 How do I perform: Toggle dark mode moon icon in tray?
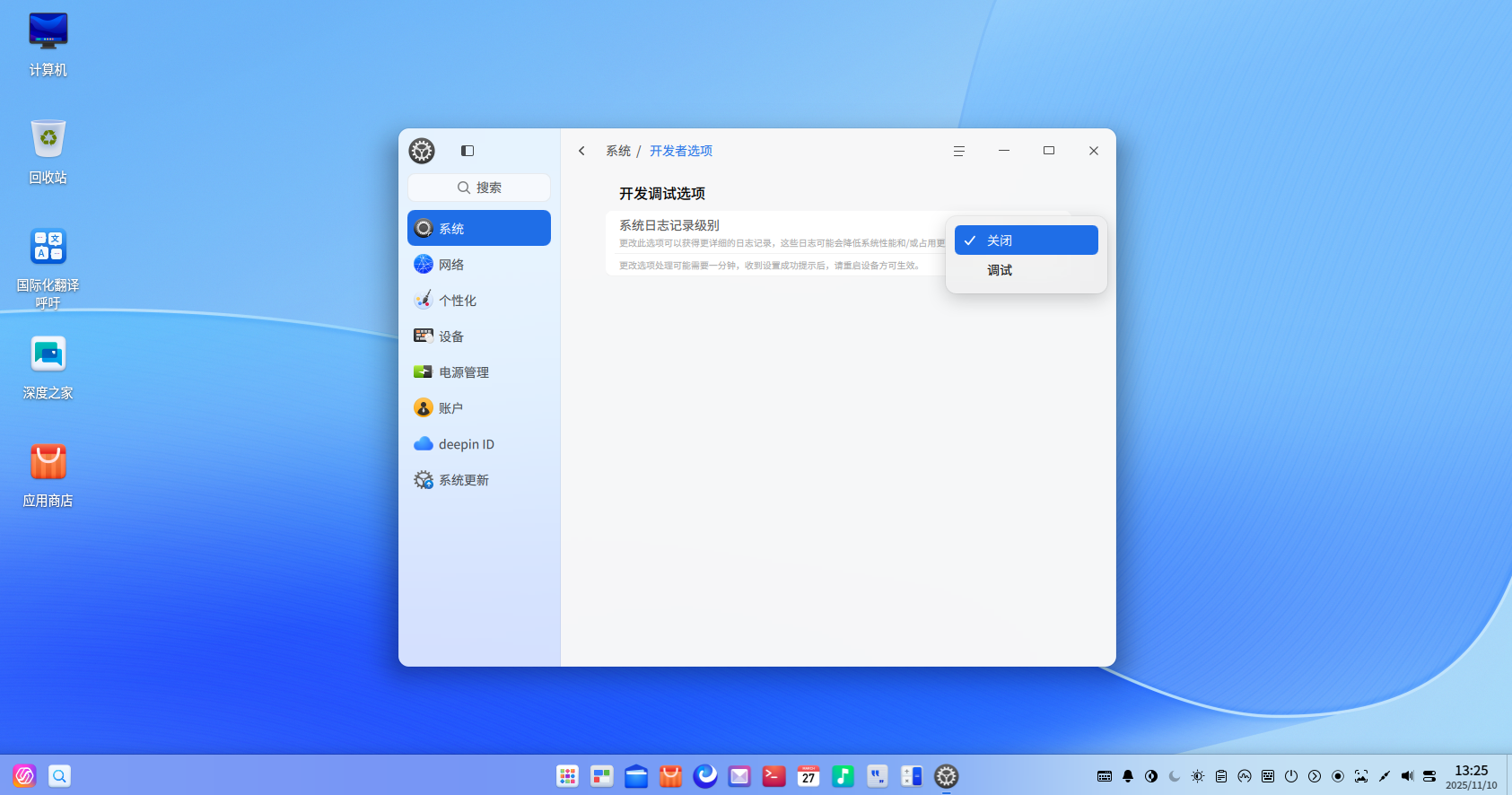click(x=1175, y=776)
